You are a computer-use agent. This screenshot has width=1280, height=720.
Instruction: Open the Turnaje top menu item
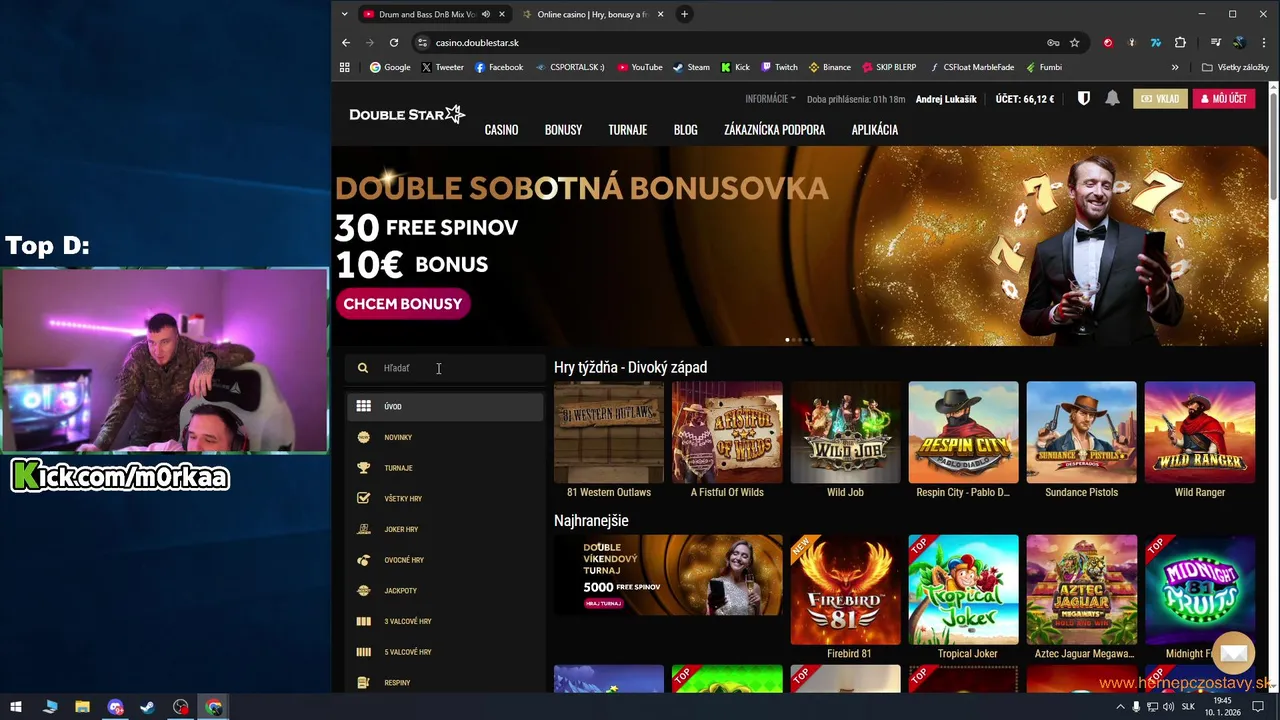click(x=627, y=130)
